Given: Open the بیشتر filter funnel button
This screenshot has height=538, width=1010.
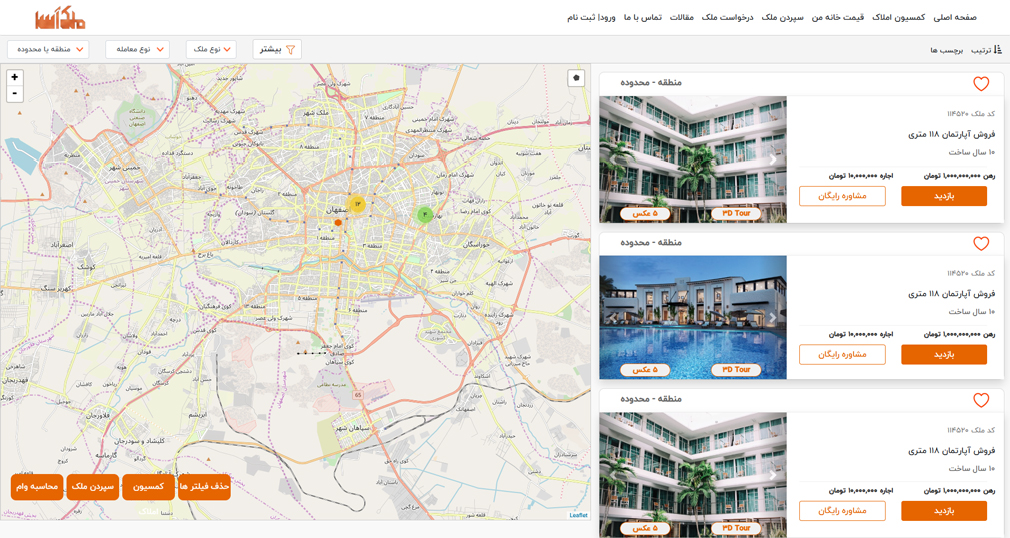Looking at the screenshot, I should [277, 50].
